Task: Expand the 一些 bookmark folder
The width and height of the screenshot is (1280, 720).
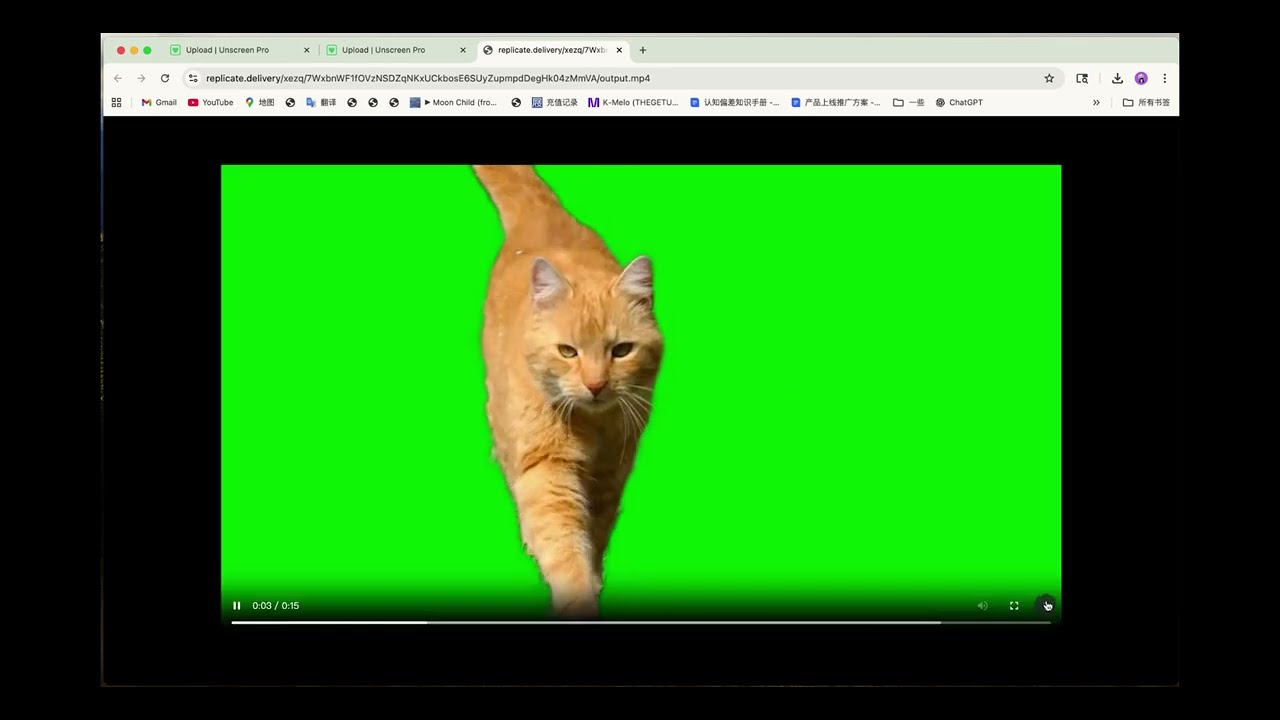Action: pos(909,102)
